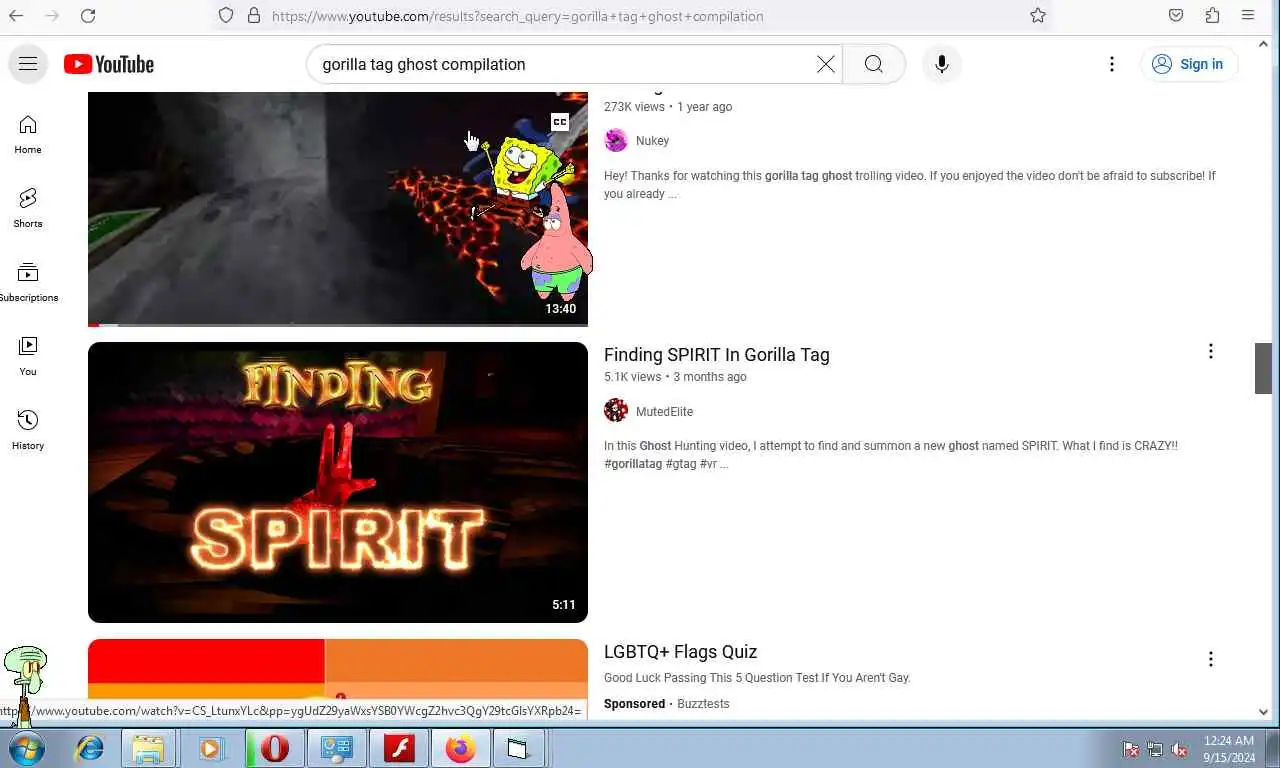
Task: Open History in the sidebar
Action: coord(28,430)
